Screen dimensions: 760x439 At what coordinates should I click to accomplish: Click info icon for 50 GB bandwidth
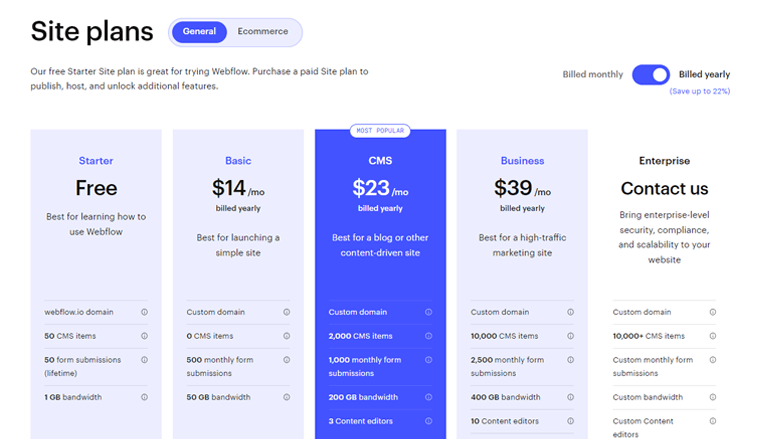tap(286, 397)
